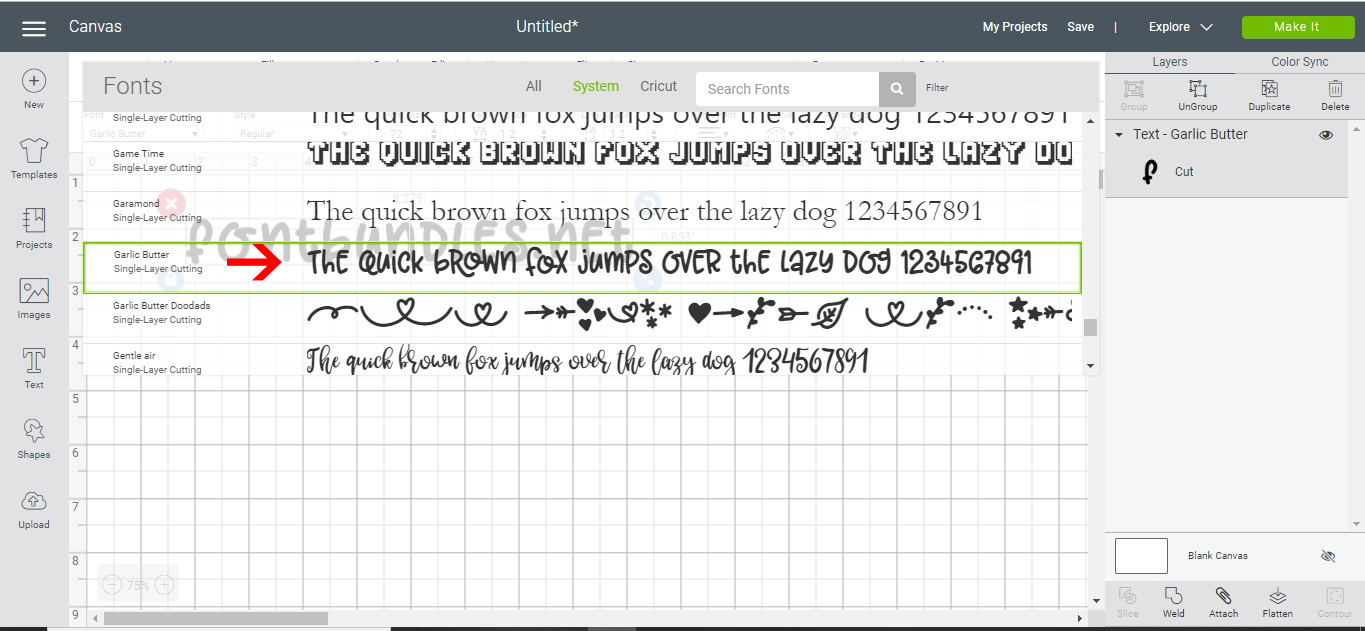This screenshot has height=631, width=1365.
Task: Open the Projects panel
Action: pyautogui.click(x=34, y=228)
